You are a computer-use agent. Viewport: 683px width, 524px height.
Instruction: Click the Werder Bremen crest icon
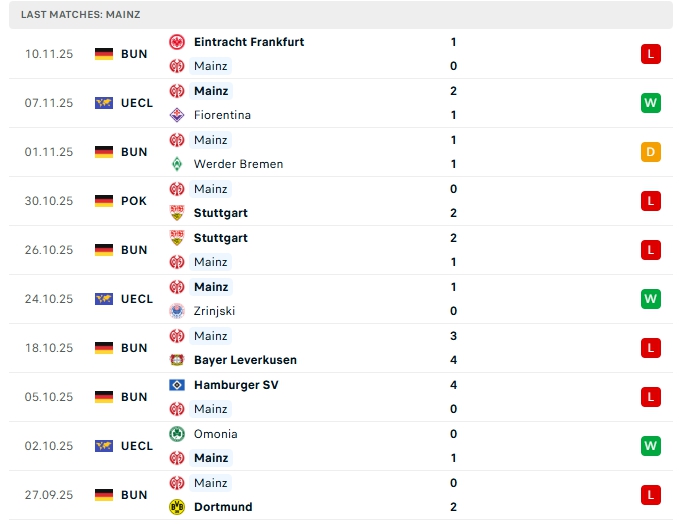177,164
